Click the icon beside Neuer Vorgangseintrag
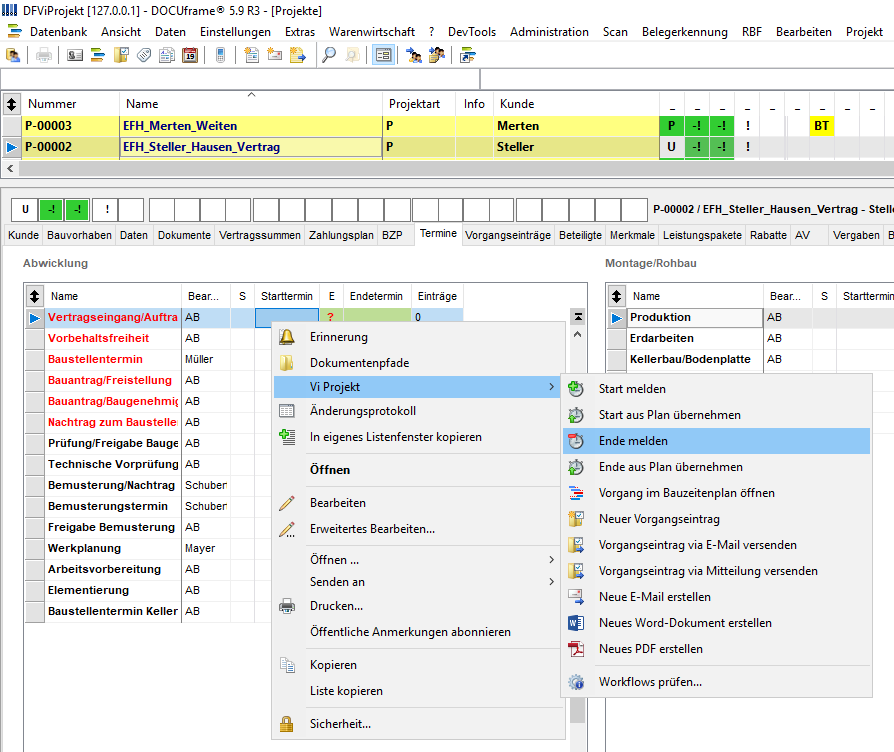The width and height of the screenshot is (894, 752). coord(576,519)
